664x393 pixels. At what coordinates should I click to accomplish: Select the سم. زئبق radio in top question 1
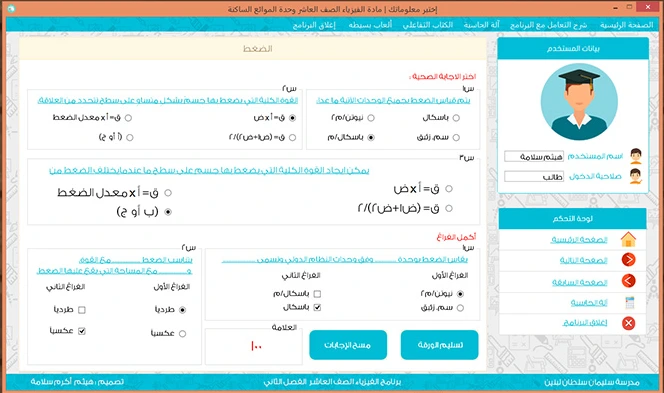click(x=456, y=137)
